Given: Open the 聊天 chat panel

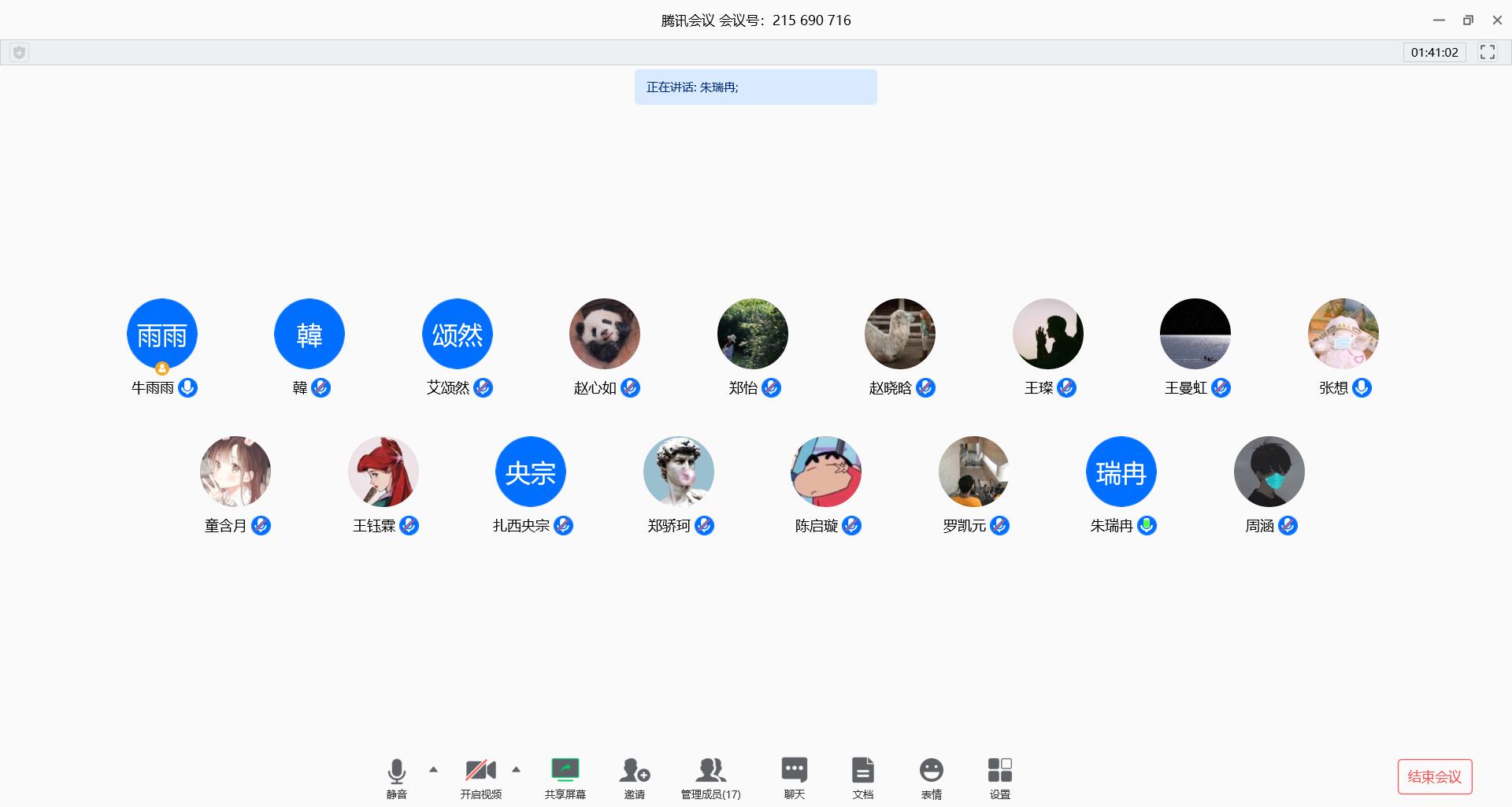Looking at the screenshot, I should pyautogui.click(x=794, y=777).
